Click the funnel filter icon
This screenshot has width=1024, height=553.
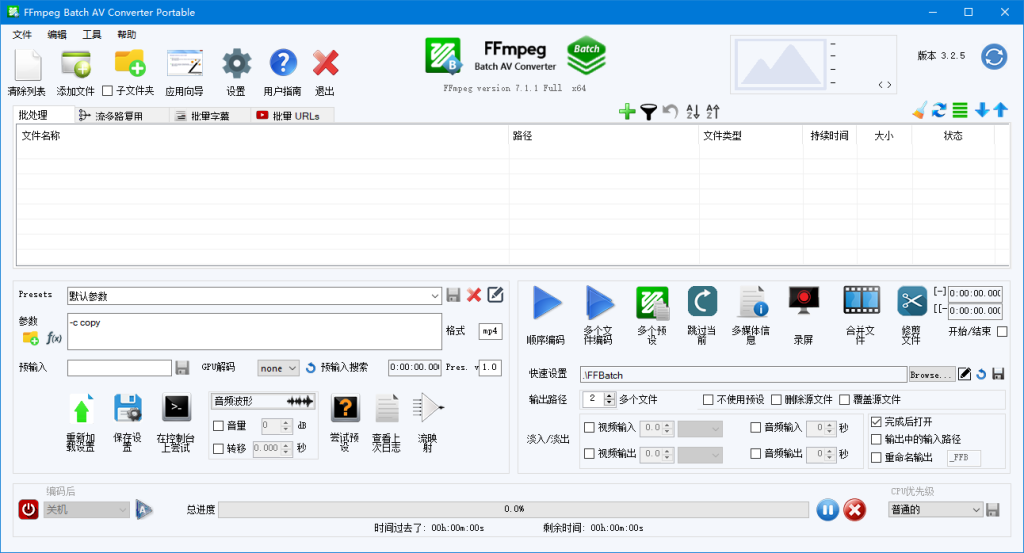point(648,112)
